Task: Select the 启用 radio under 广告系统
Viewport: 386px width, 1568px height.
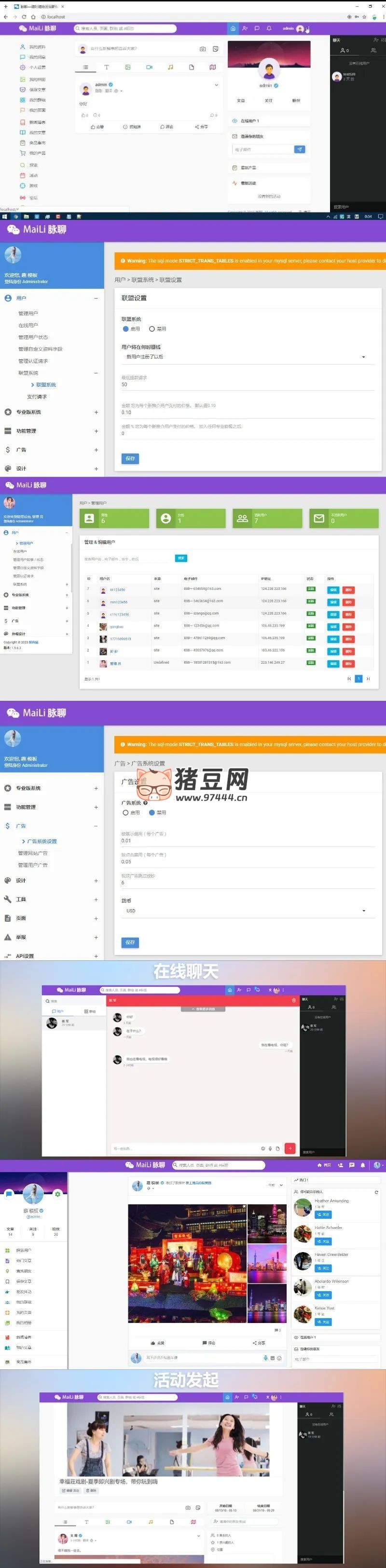Action: click(125, 813)
